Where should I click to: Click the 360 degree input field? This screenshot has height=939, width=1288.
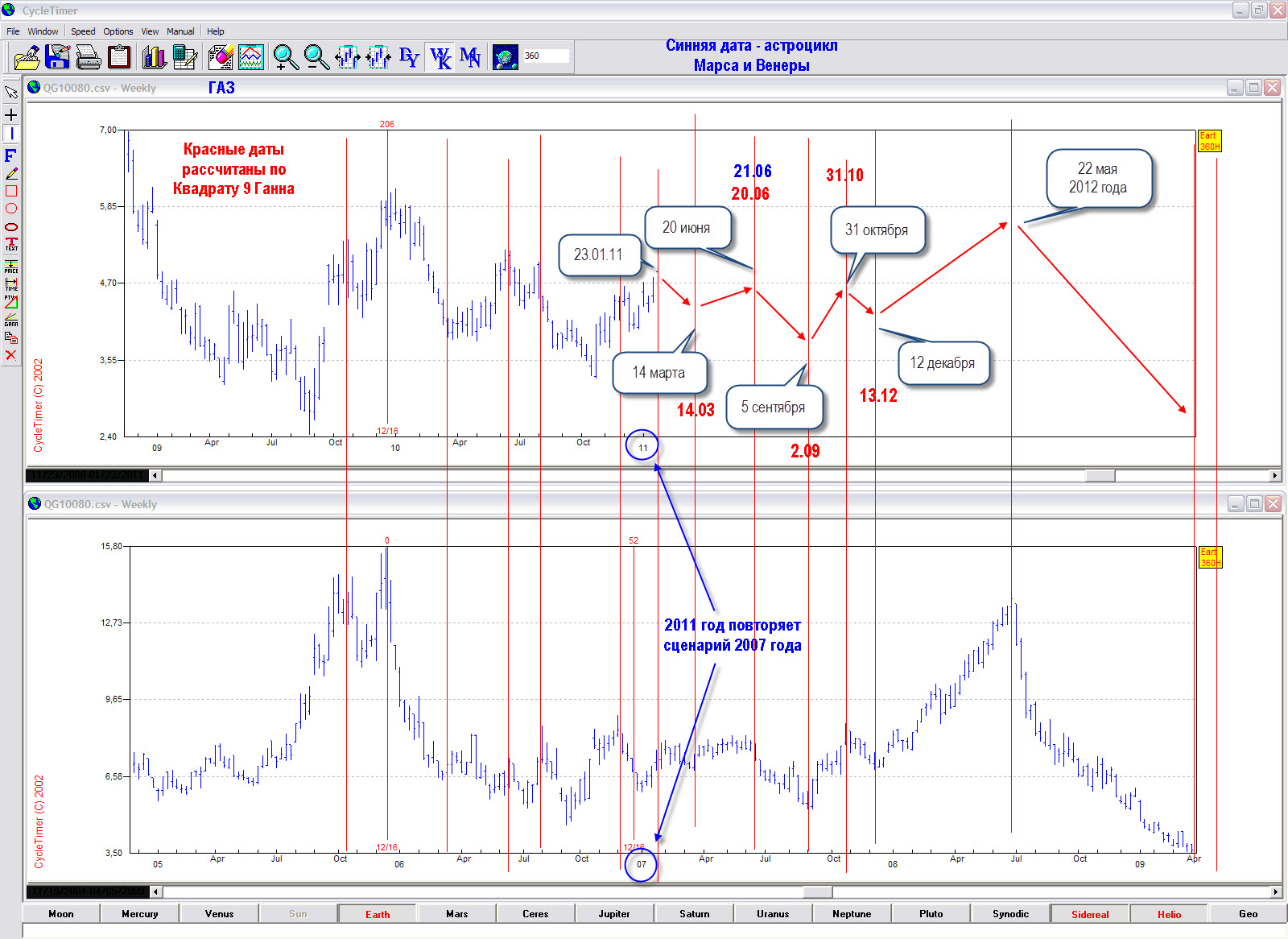[x=546, y=56]
